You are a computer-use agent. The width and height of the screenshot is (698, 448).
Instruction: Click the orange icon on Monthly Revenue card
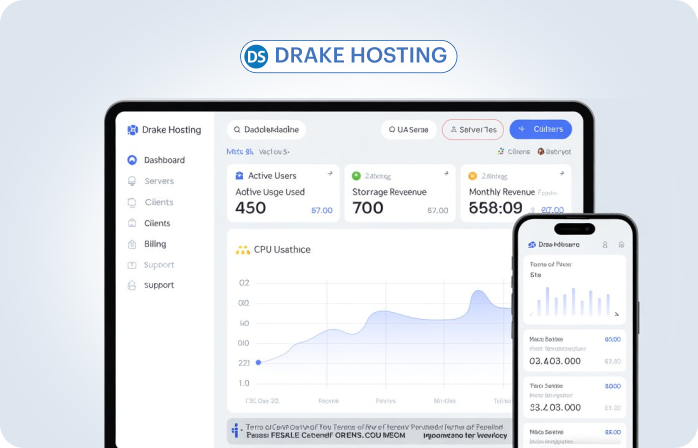pyautogui.click(x=473, y=175)
